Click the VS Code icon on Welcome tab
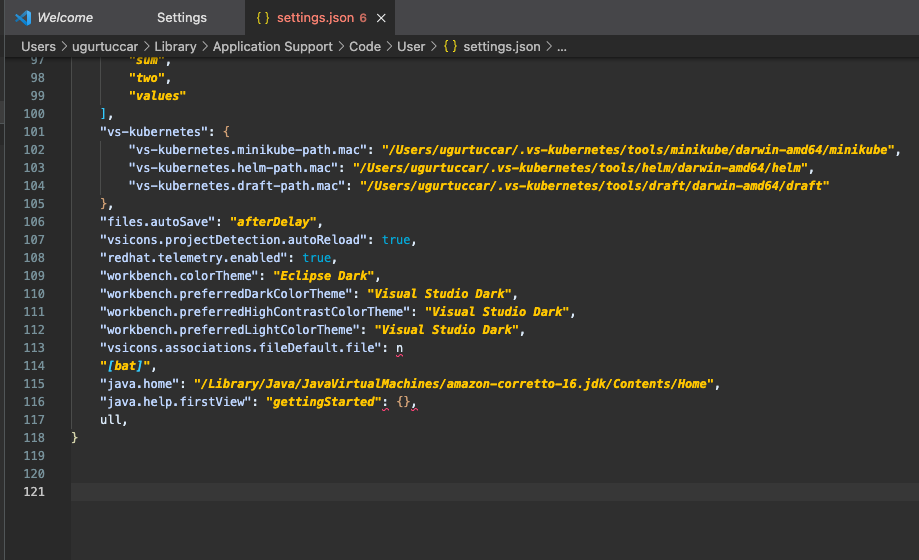Viewport: 919px width, 560px height. pos(23,18)
